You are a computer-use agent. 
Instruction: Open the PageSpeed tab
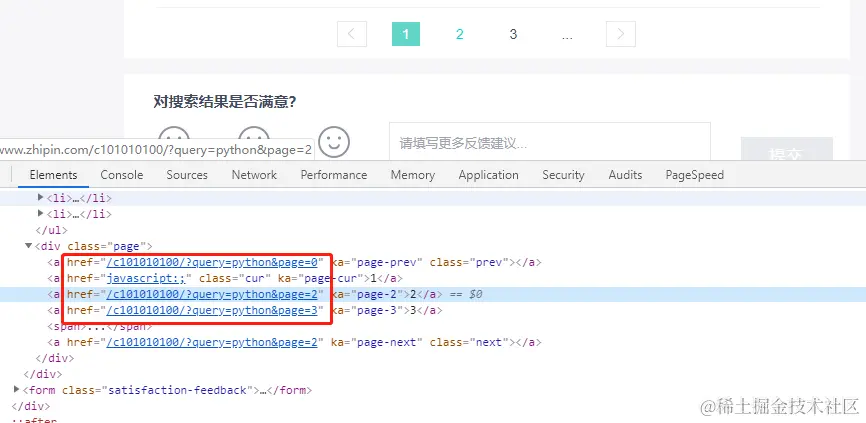694,175
